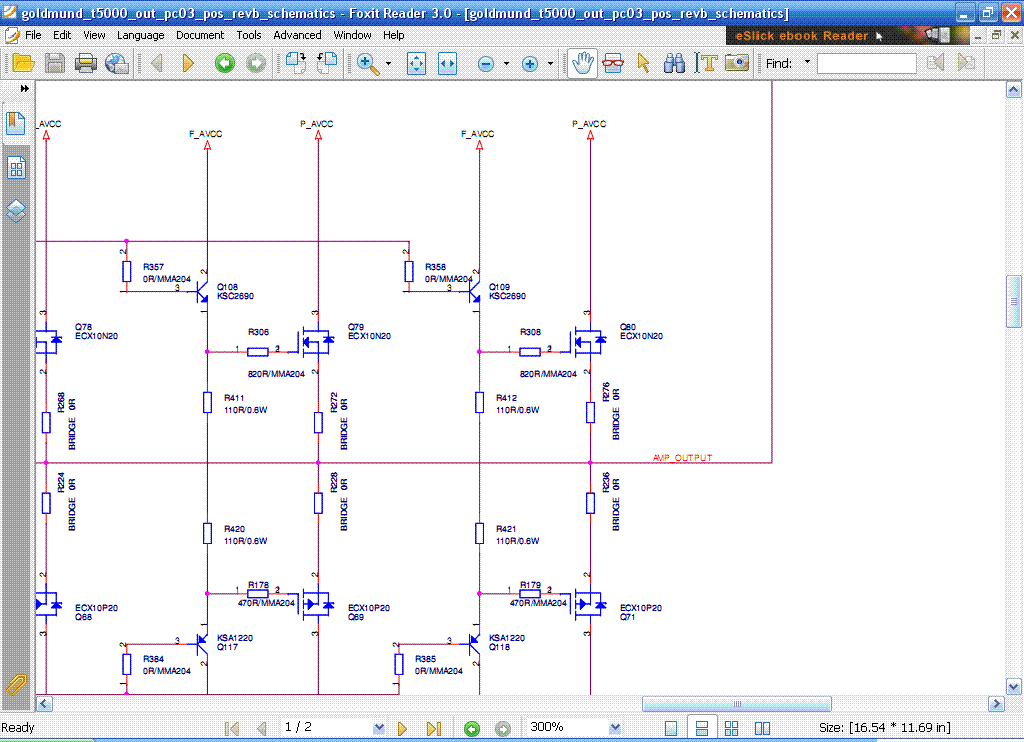Screen dimensions: 1024x742
Task: Select the arrow Select tool
Action: pyautogui.click(x=643, y=63)
